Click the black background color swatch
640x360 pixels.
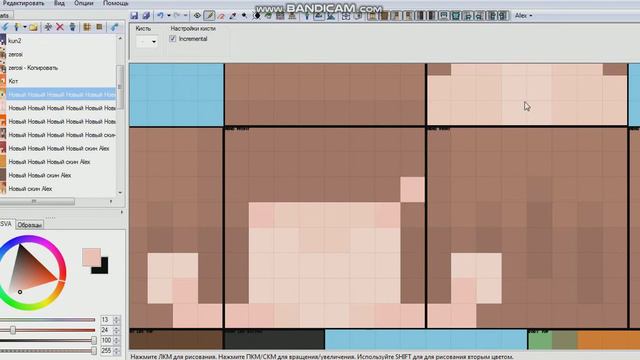click(103, 268)
